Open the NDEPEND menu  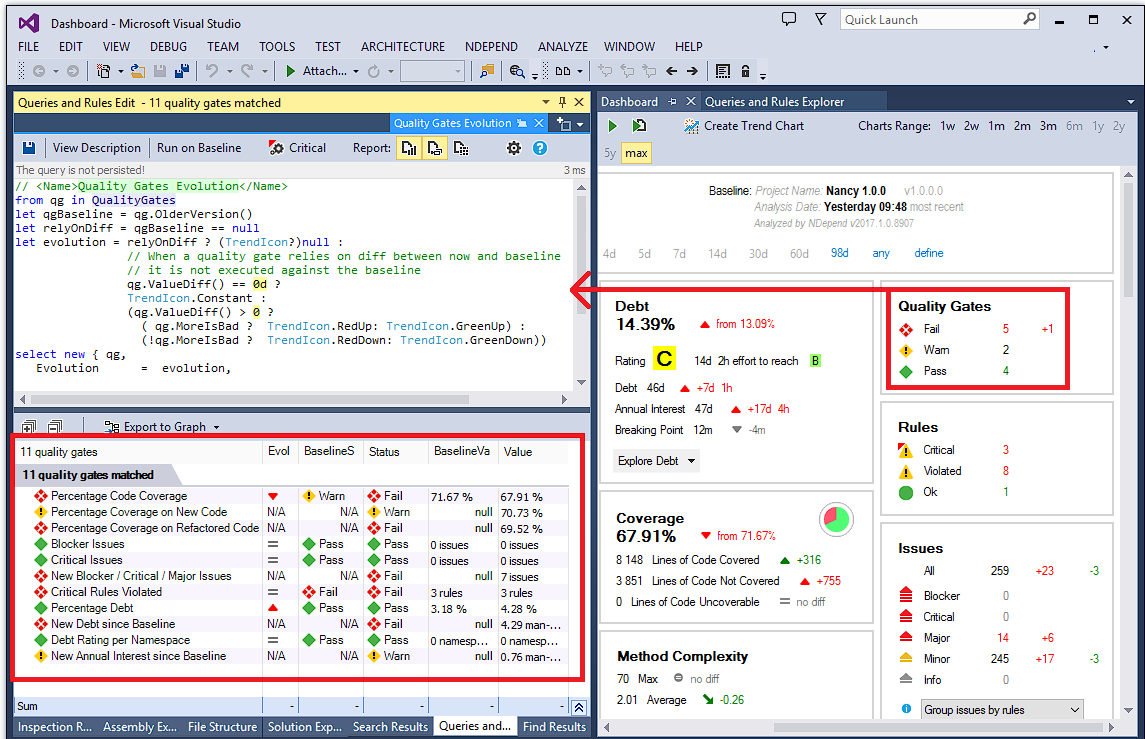pos(491,47)
